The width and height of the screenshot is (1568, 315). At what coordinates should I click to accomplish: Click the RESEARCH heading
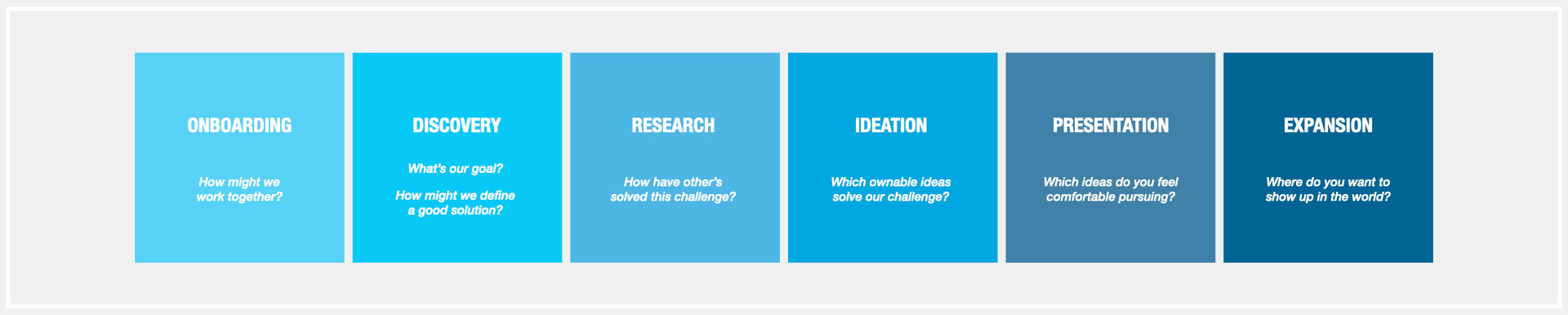673,126
